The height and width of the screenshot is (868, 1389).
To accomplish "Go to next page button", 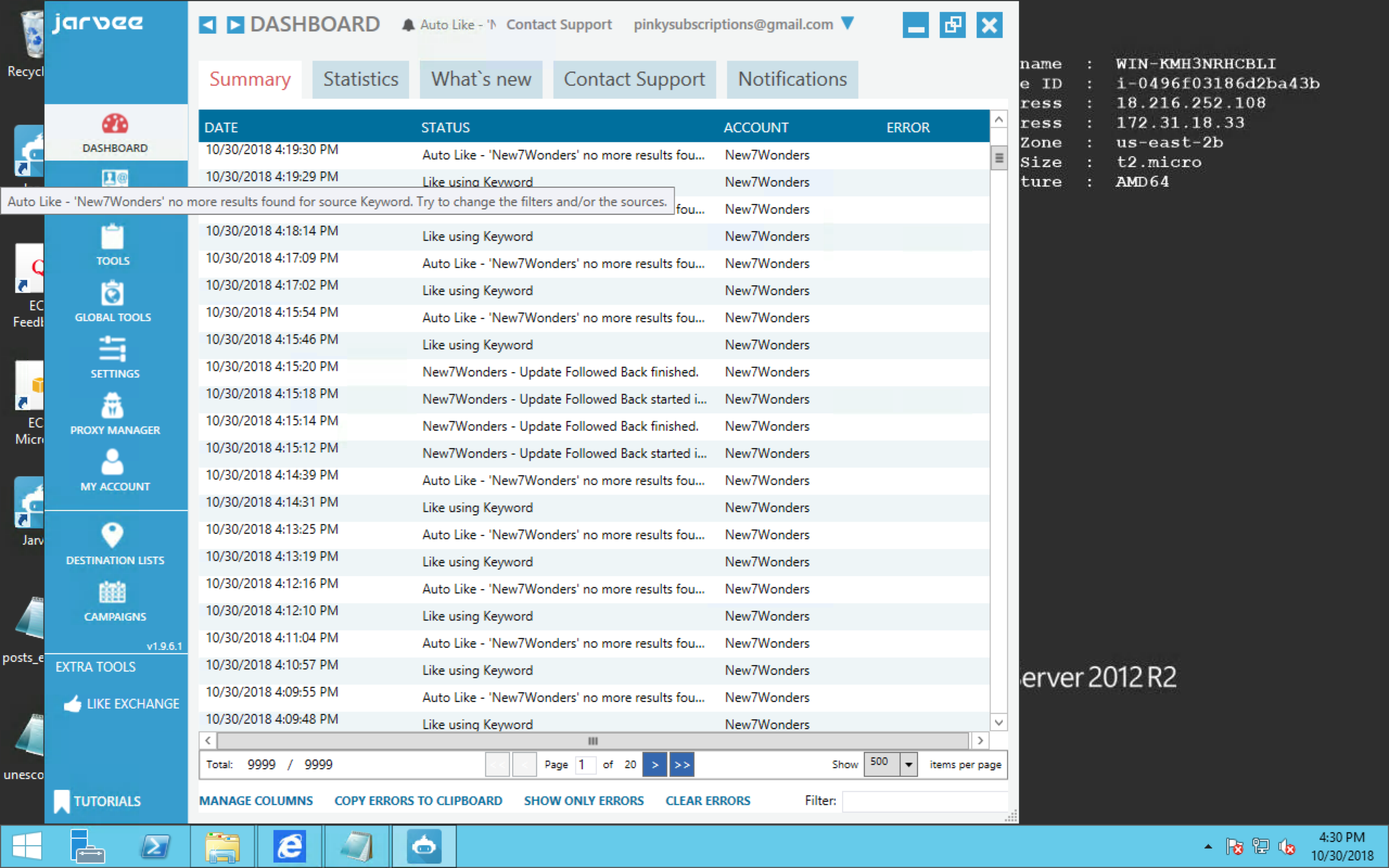I will [x=655, y=765].
